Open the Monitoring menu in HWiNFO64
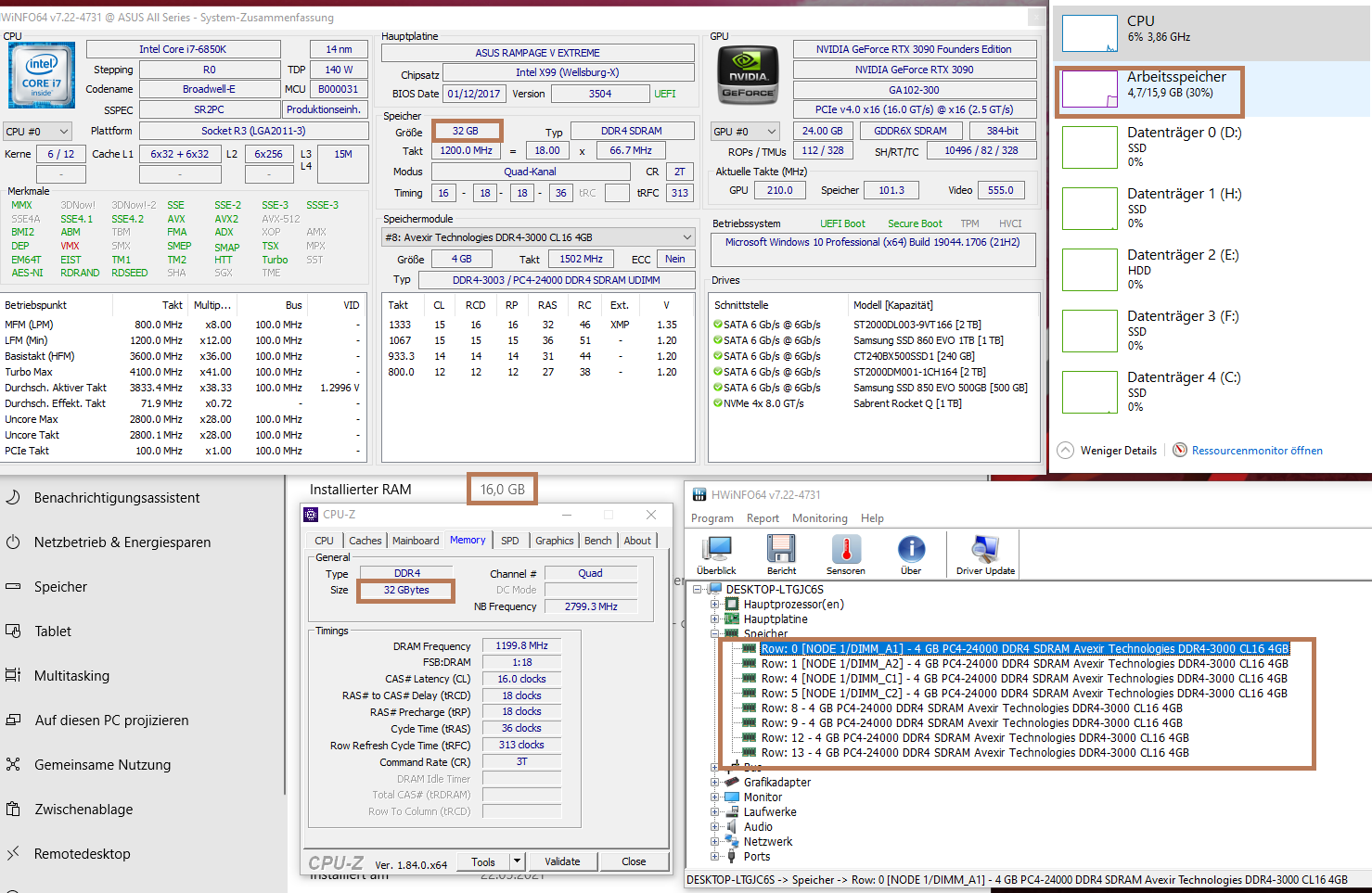 pyautogui.click(x=820, y=518)
